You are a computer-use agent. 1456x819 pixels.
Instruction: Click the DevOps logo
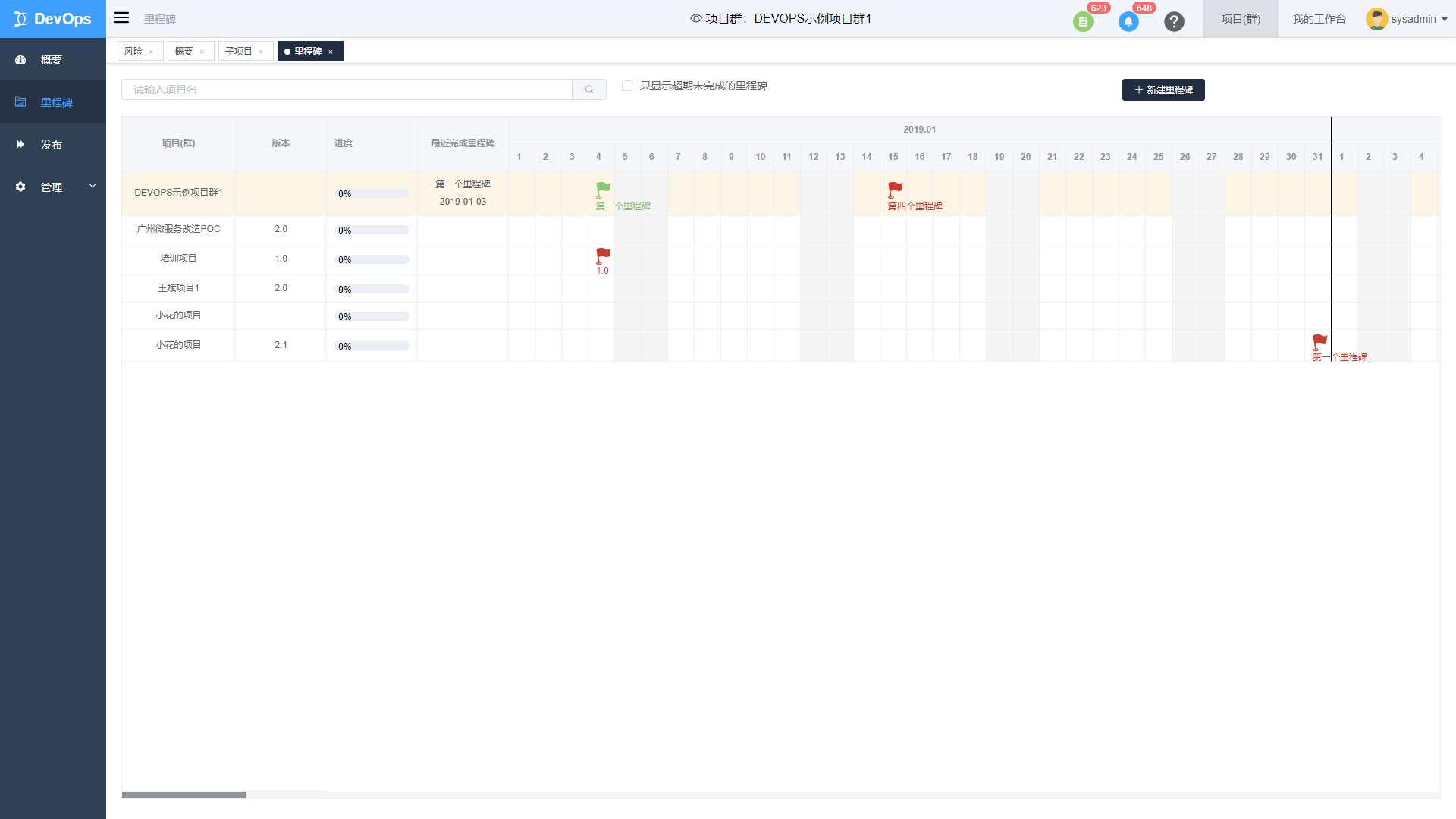point(52,19)
